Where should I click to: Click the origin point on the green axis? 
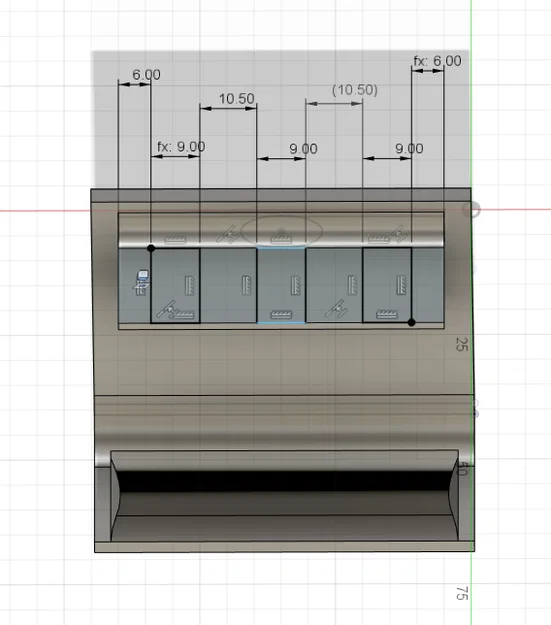click(472, 210)
